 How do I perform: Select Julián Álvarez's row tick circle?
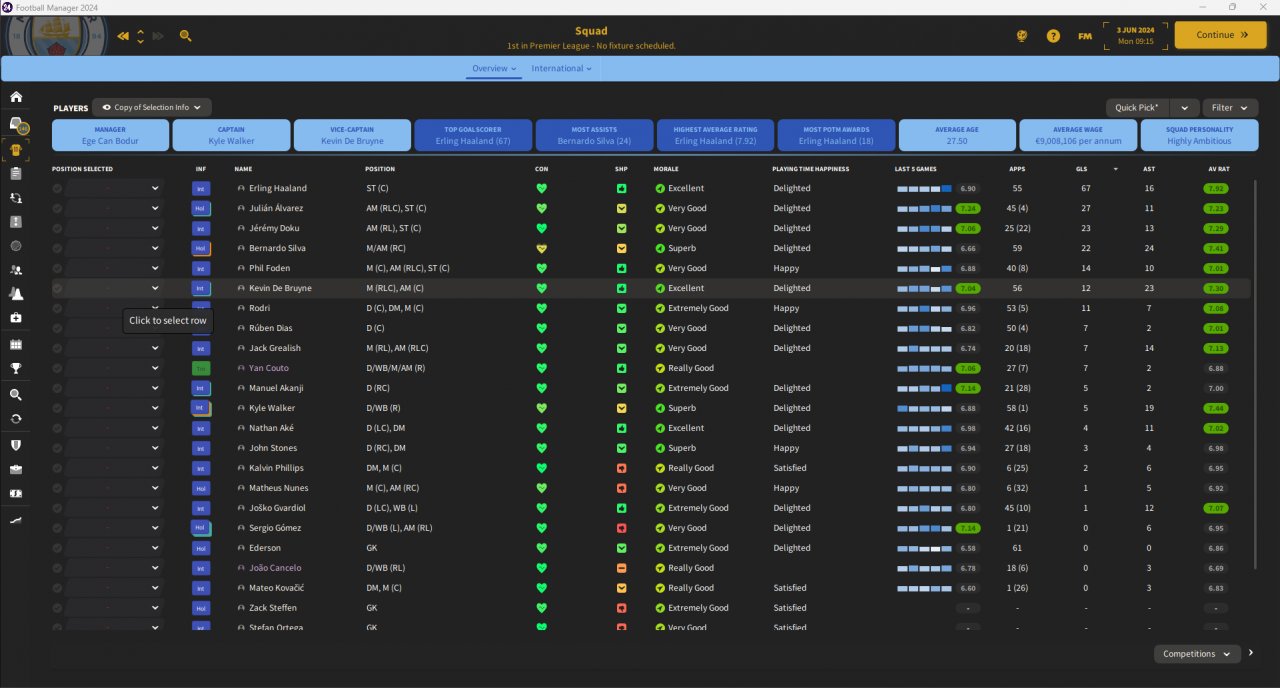(57, 208)
